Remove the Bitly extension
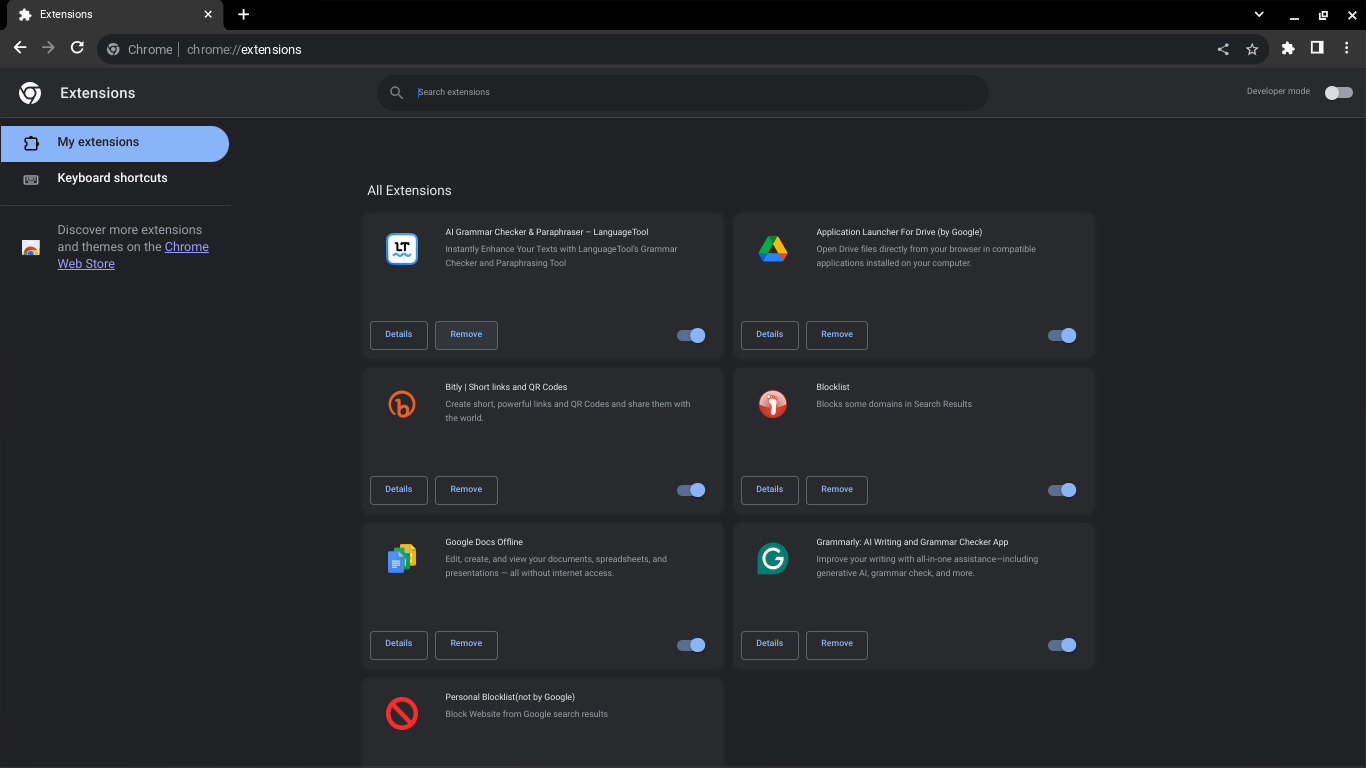This screenshot has height=768, width=1366. (466, 490)
